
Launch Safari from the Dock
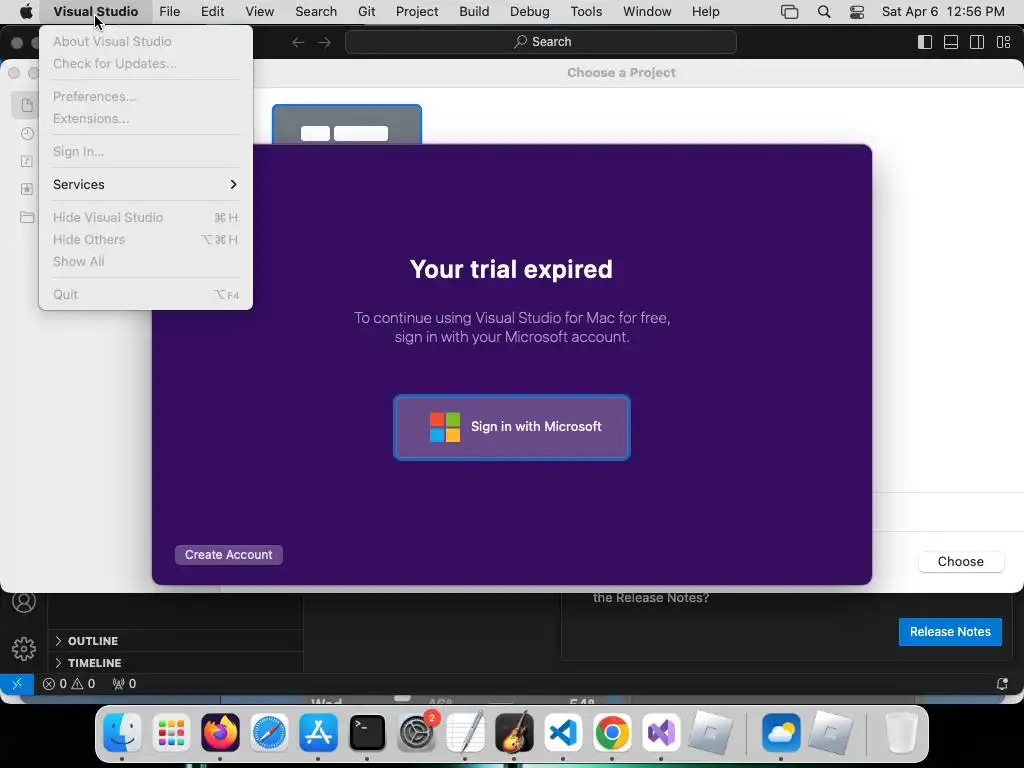tap(269, 732)
